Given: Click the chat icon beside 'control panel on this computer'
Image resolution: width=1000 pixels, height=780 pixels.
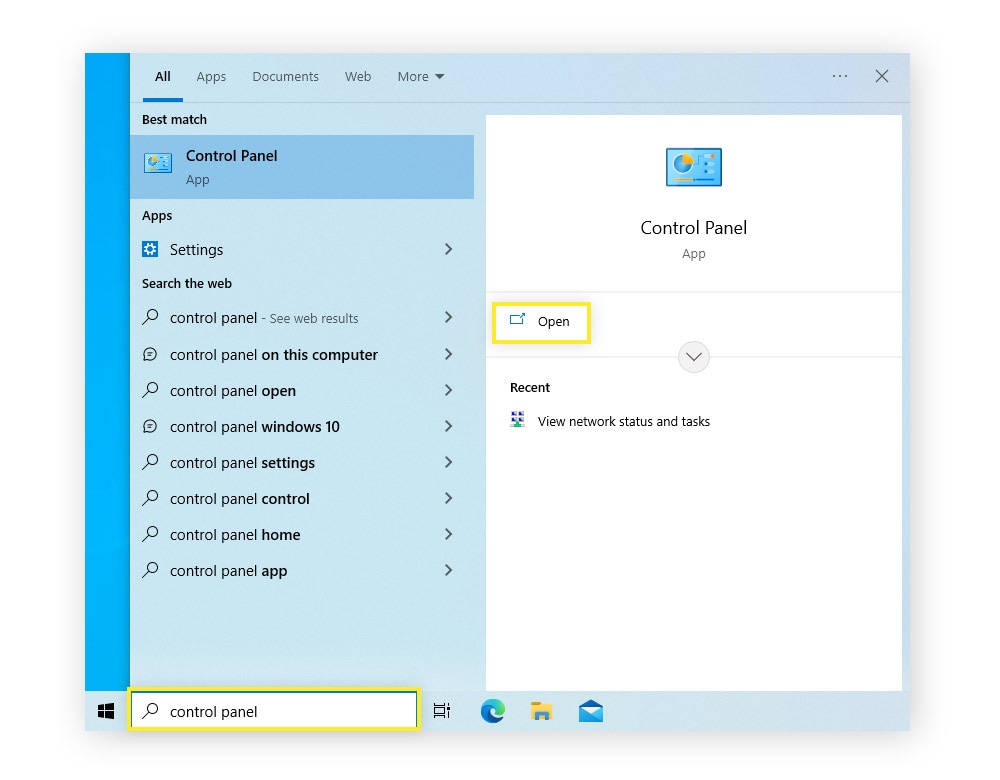Looking at the screenshot, I should tap(150, 354).
